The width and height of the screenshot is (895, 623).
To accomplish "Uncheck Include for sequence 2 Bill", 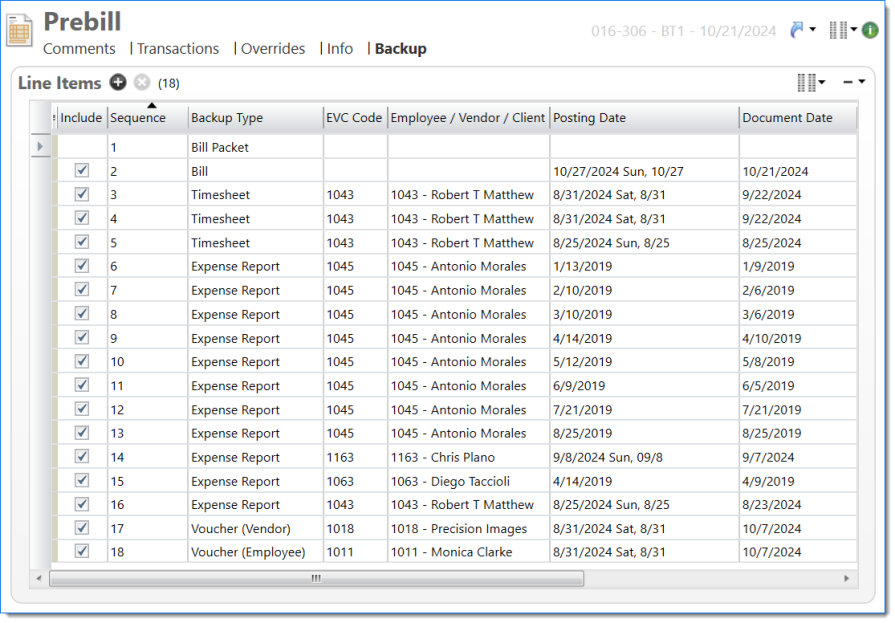I will (82, 171).
